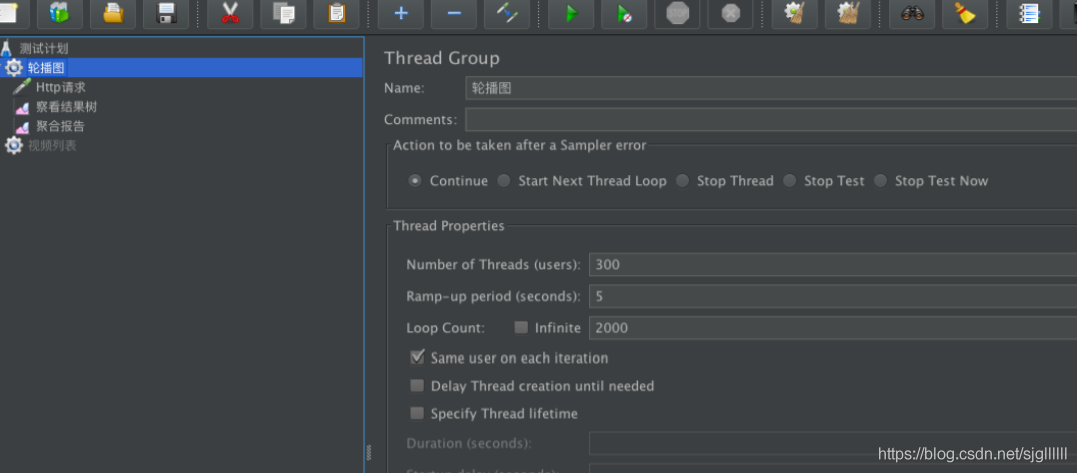Open Search with binoculars icon
This screenshot has width=1077, height=473.
tap(912, 13)
